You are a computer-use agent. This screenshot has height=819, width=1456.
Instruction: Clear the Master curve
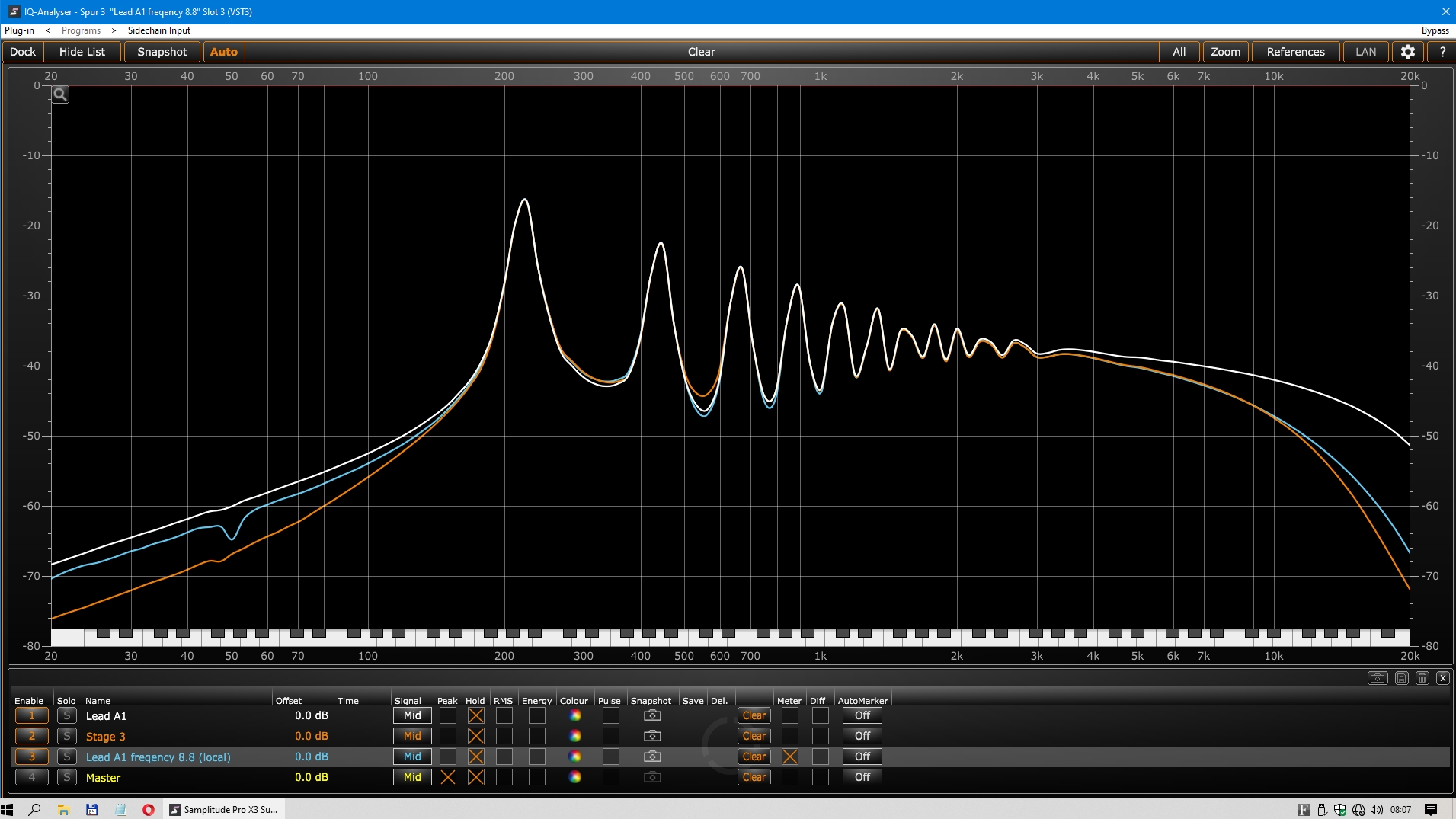[754, 777]
